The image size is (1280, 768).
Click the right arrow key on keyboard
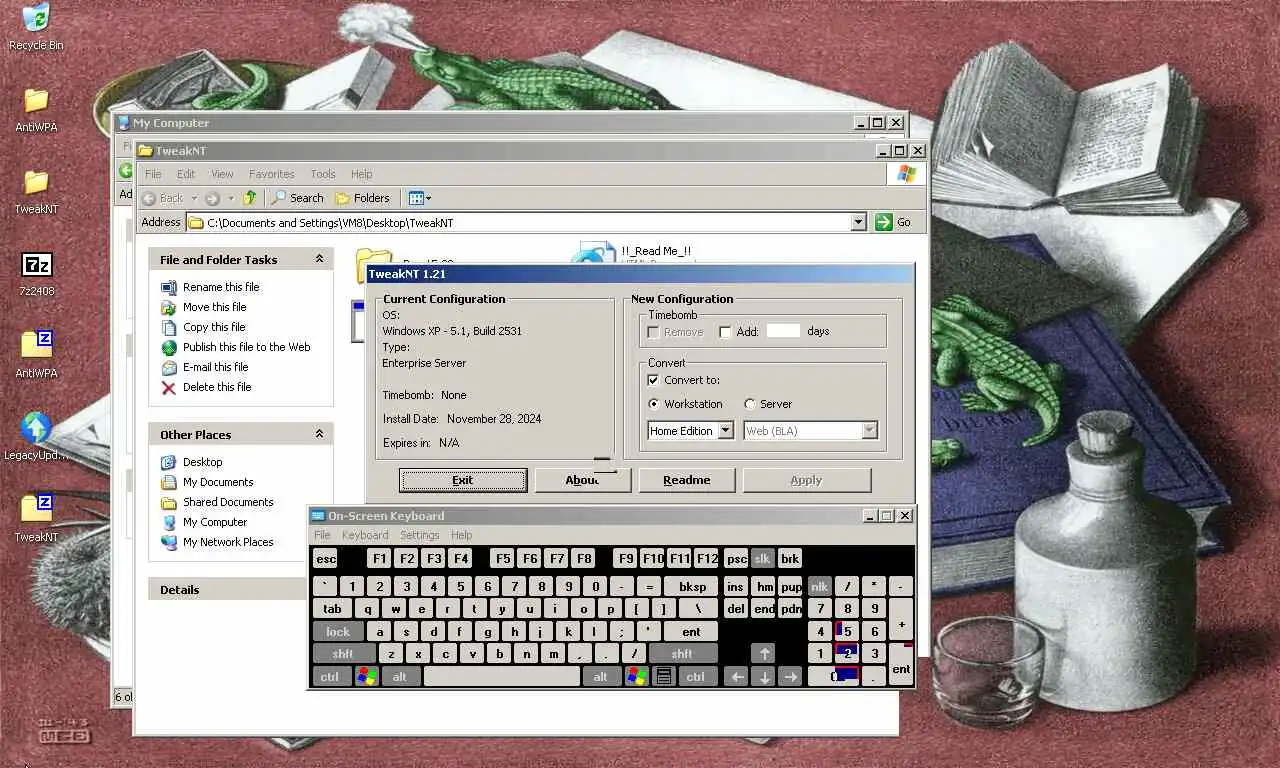coord(791,677)
